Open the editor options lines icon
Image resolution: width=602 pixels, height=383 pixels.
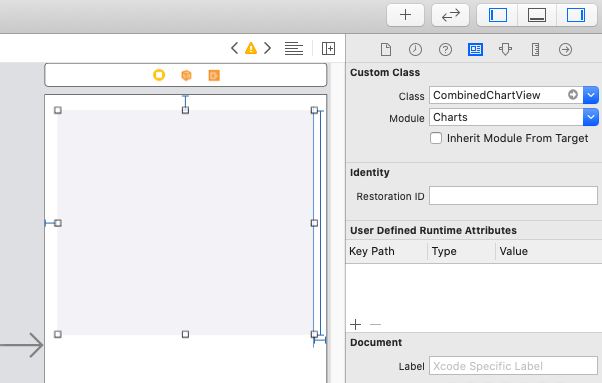[294, 48]
